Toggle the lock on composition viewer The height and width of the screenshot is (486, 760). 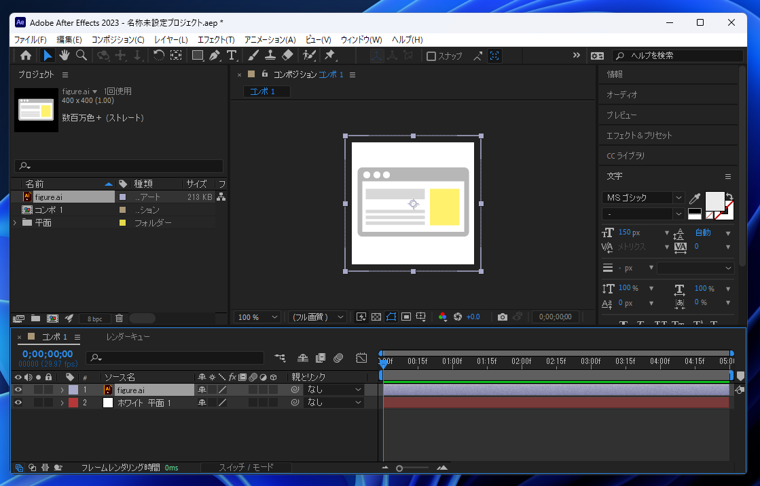tap(265, 74)
